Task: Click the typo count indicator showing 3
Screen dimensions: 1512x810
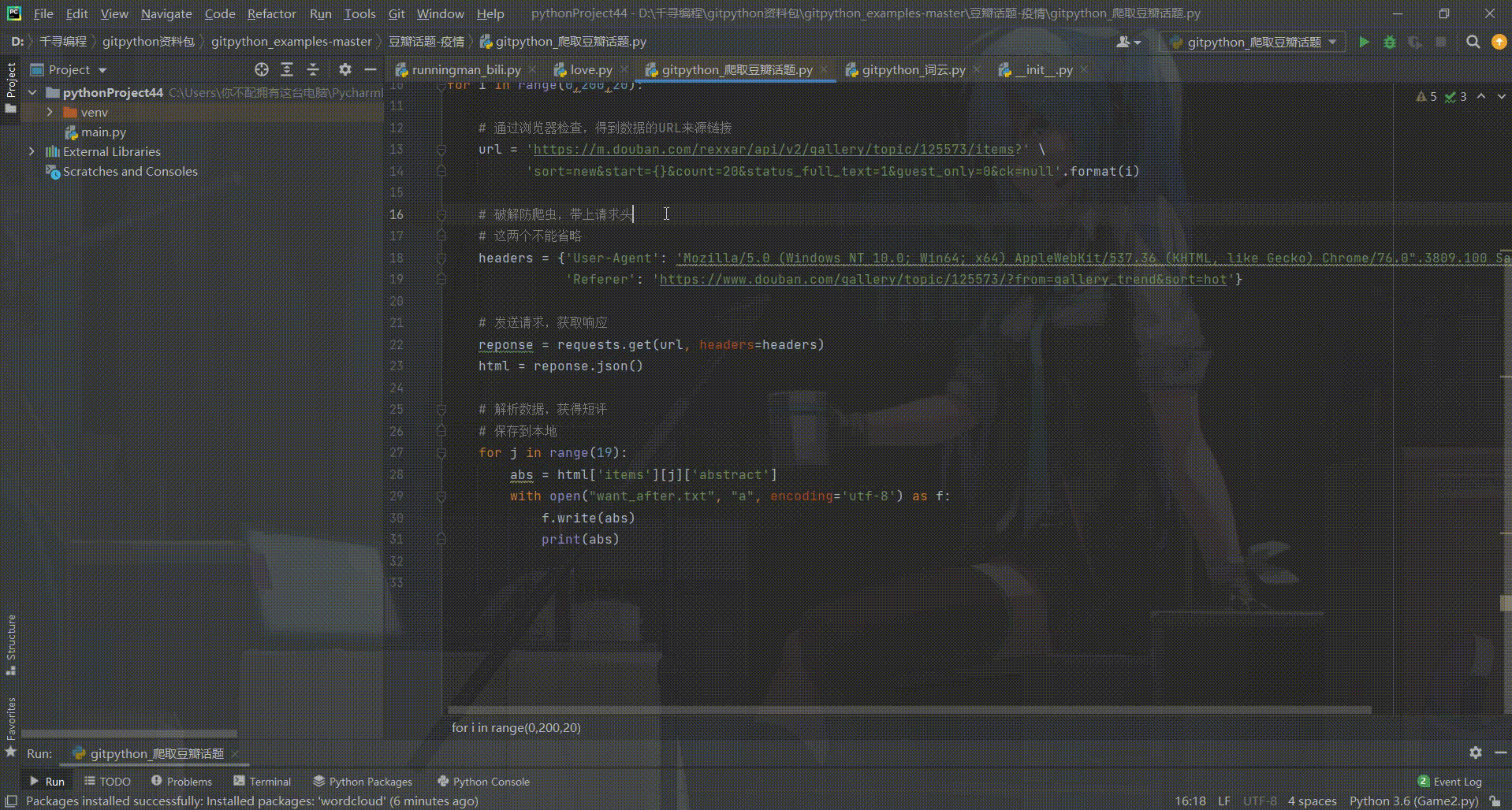Action: click(x=1455, y=96)
